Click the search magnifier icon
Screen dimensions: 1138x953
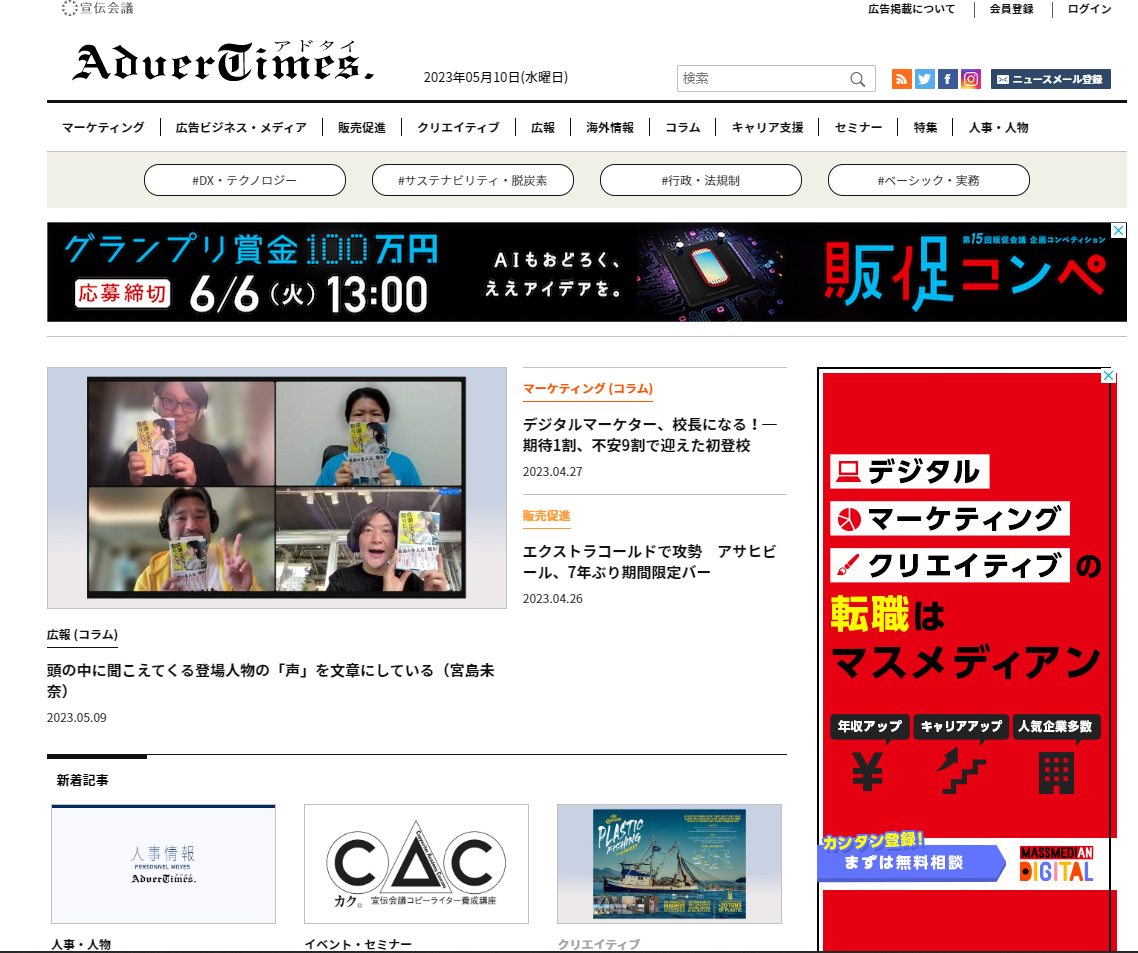pyautogui.click(x=857, y=78)
